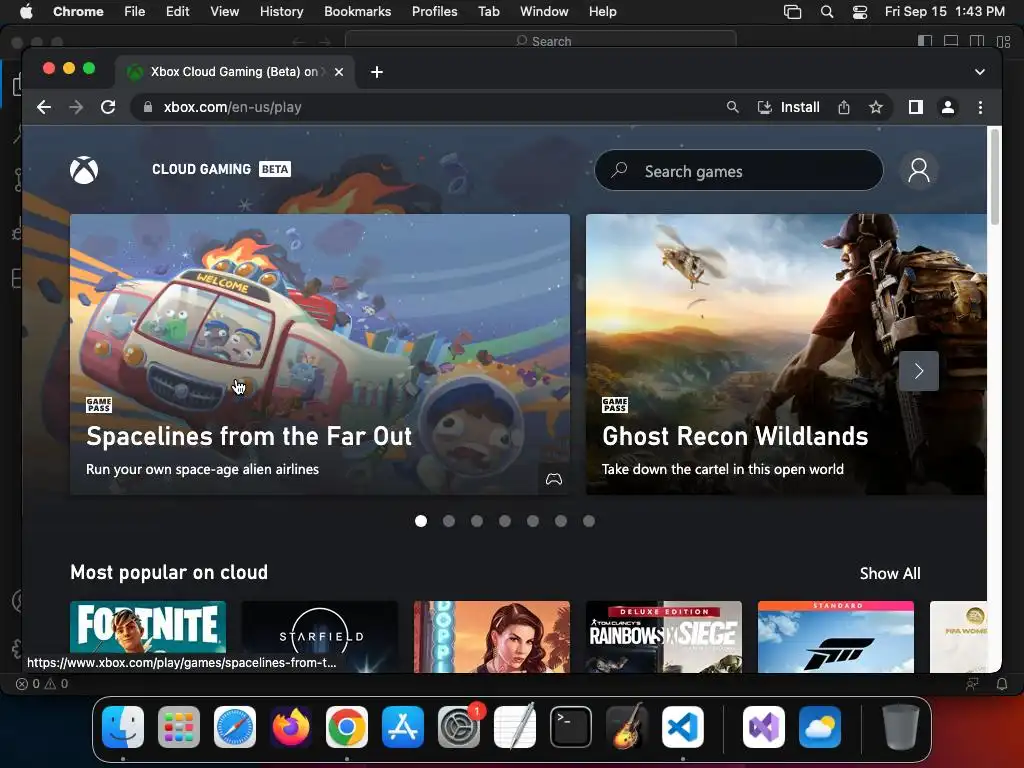Launch Safari from the dock
Viewport: 1024px width, 768px height.
click(235, 727)
